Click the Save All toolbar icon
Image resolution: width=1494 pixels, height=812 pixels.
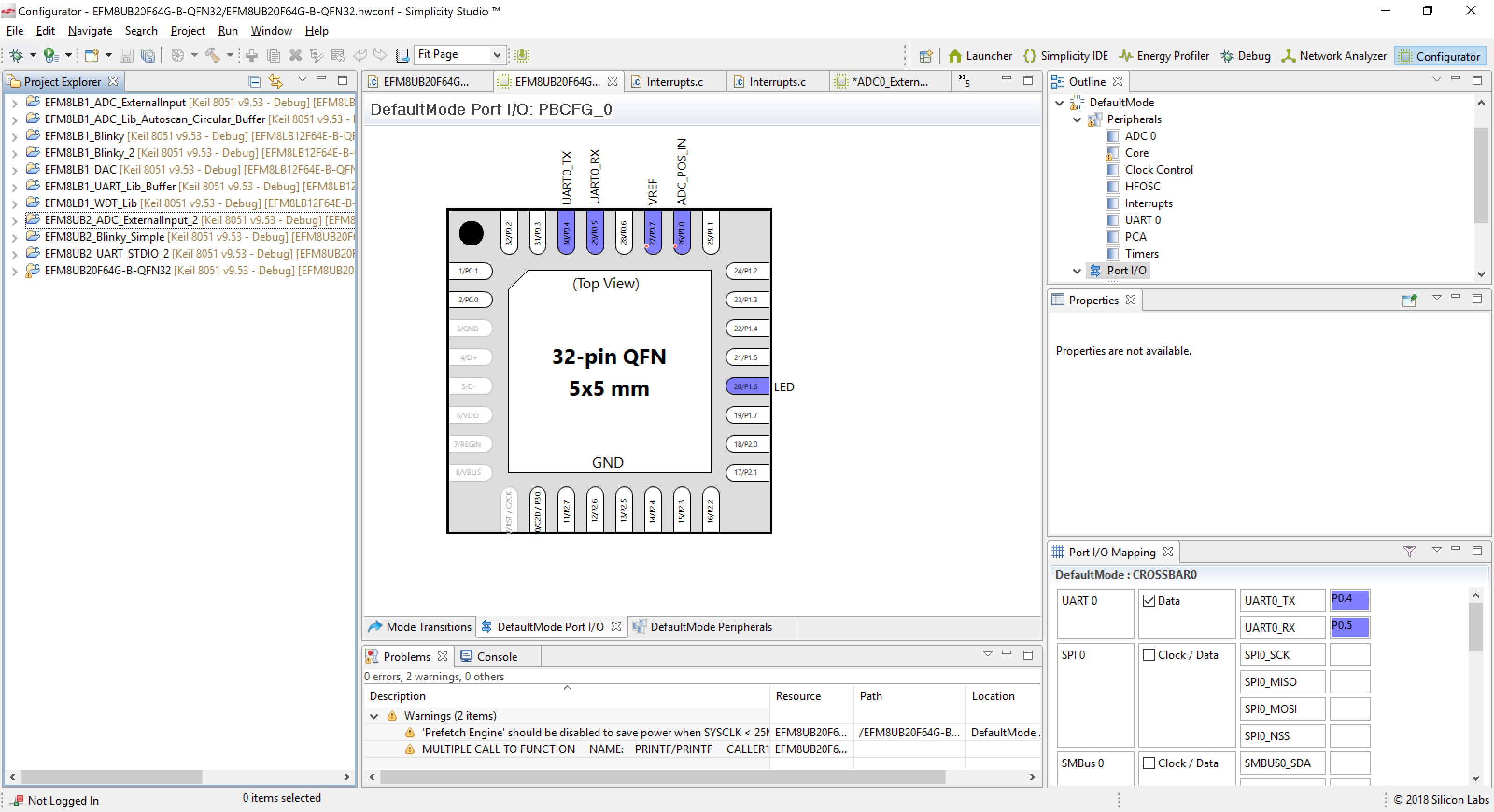pos(148,55)
